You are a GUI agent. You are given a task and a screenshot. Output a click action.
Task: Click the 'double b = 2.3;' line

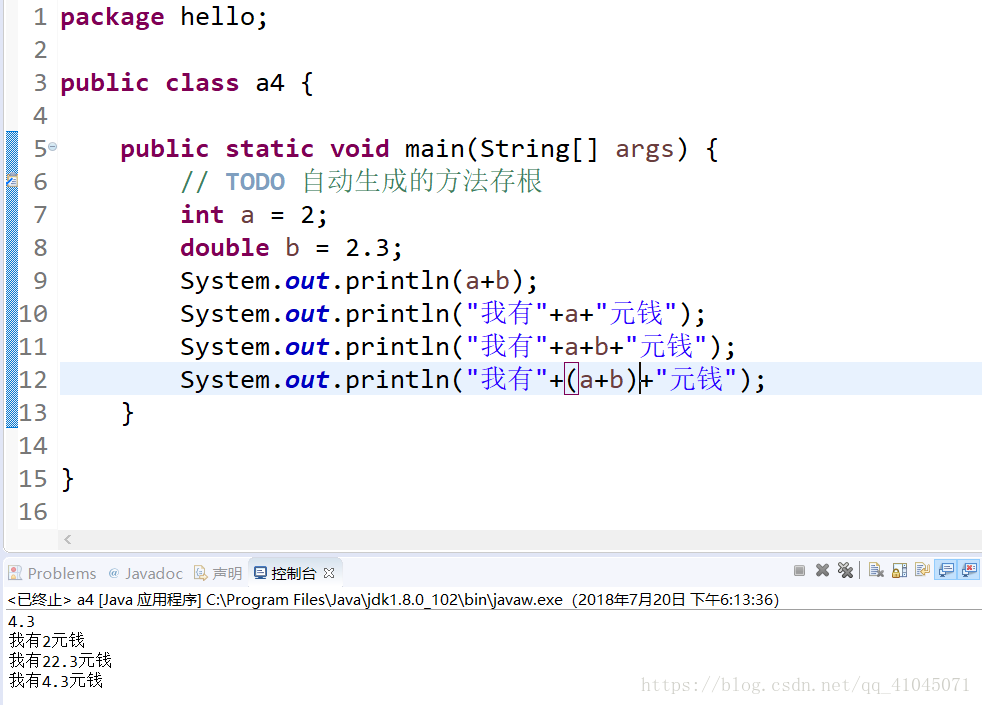click(x=291, y=248)
